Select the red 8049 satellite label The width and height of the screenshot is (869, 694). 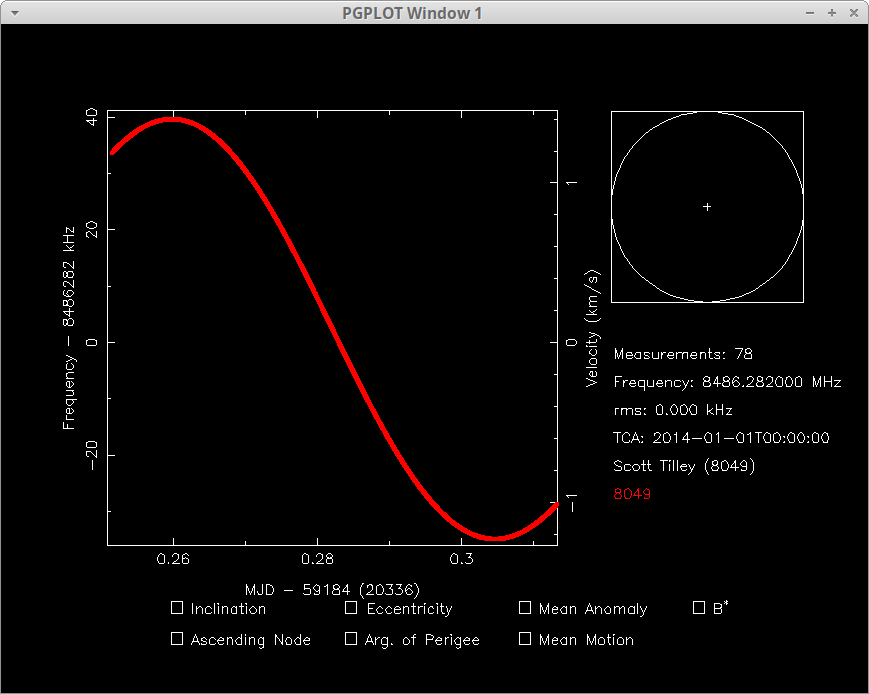coord(632,494)
